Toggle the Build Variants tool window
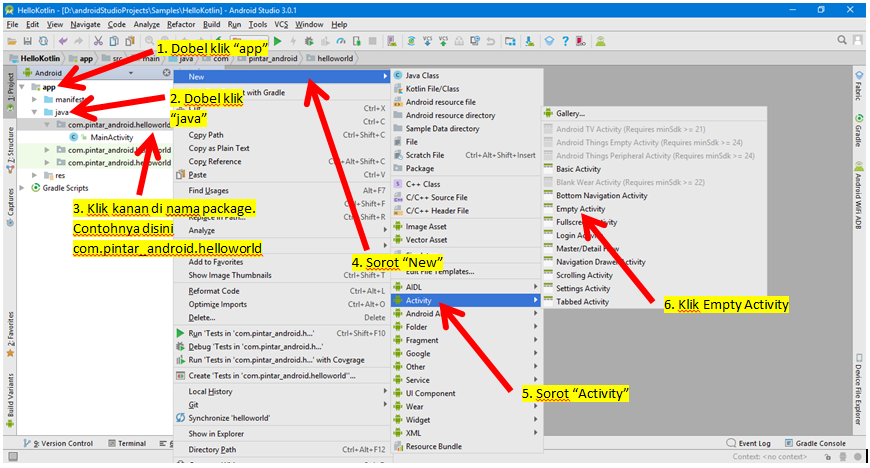The image size is (870, 468). click(10, 400)
